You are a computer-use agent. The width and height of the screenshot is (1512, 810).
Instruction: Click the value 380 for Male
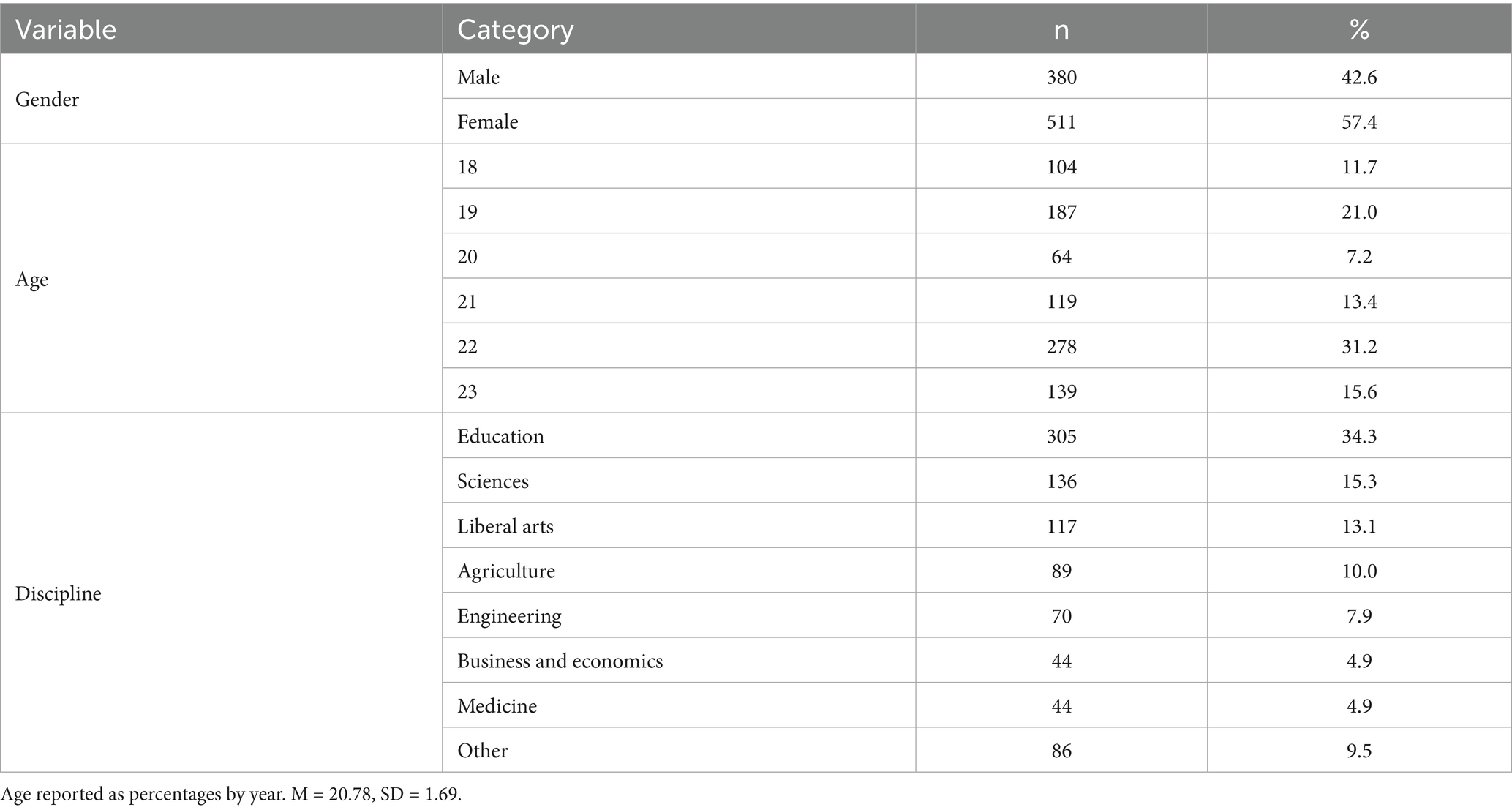[1061, 77]
